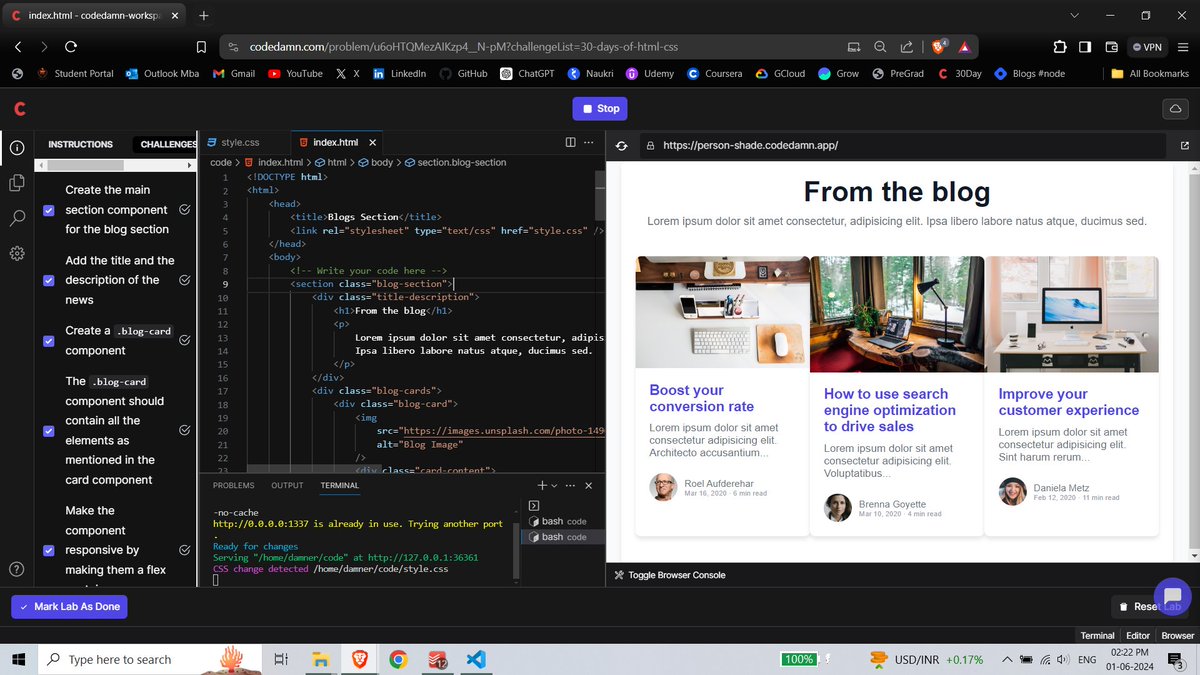
Task: Click the desk setup thumbnail of first blog card
Action: coord(722,313)
